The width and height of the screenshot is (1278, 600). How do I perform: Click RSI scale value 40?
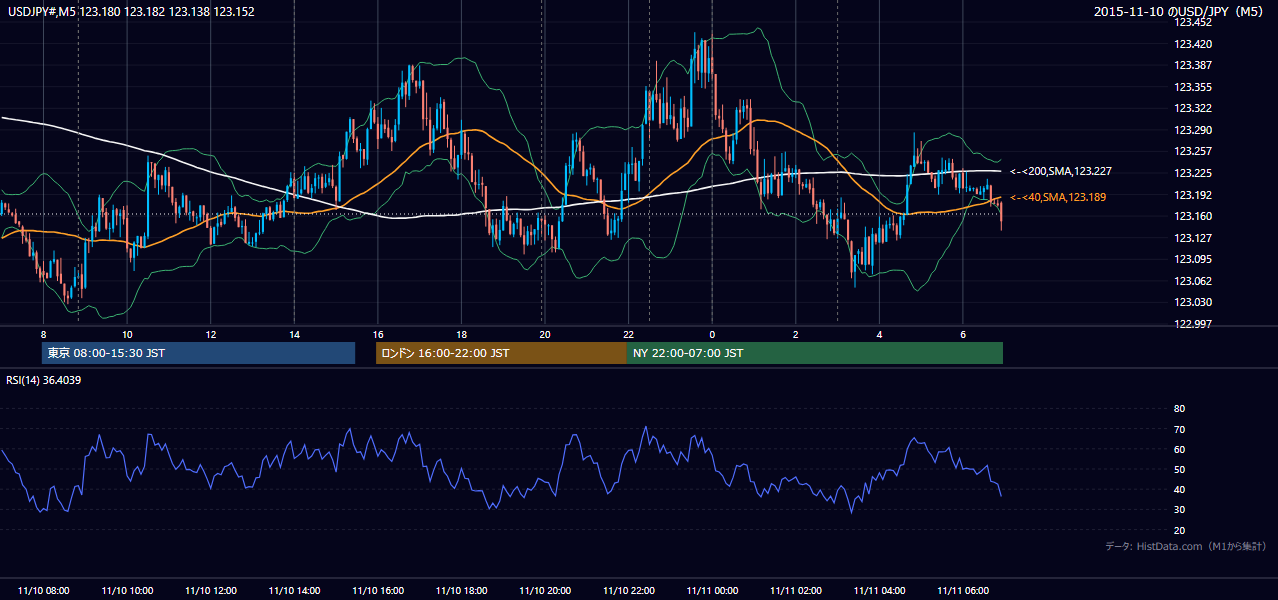(x=1179, y=490)
